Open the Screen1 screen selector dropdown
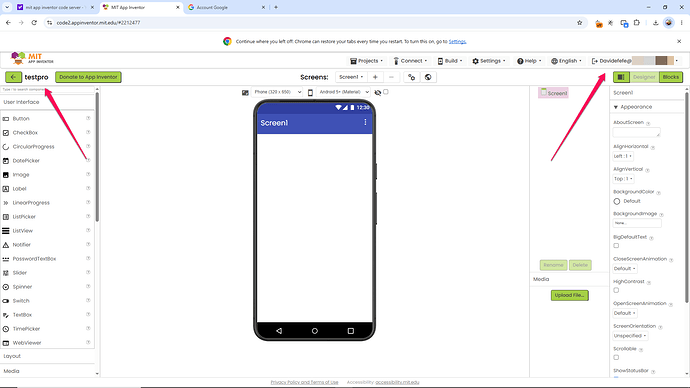The image size is (690, 388). pos(351,77)
